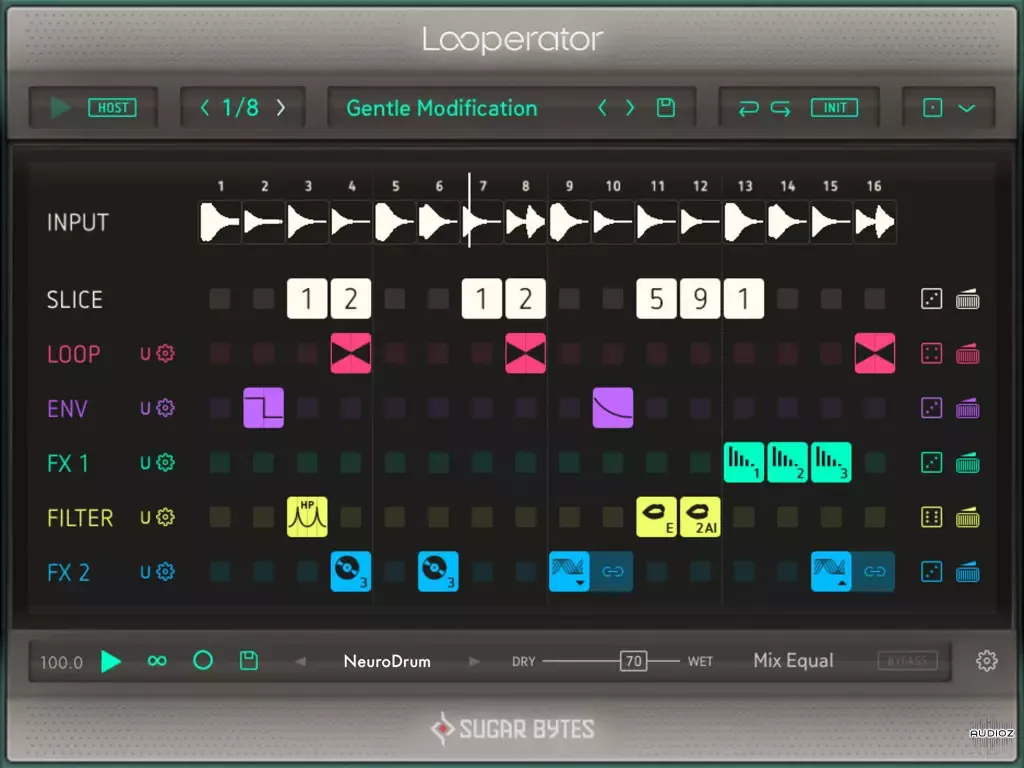The image size is (1024, 768).
Task: Select the 2AI vowel filter on step 12
Action: pyautogui.click(x=700, y=517)
